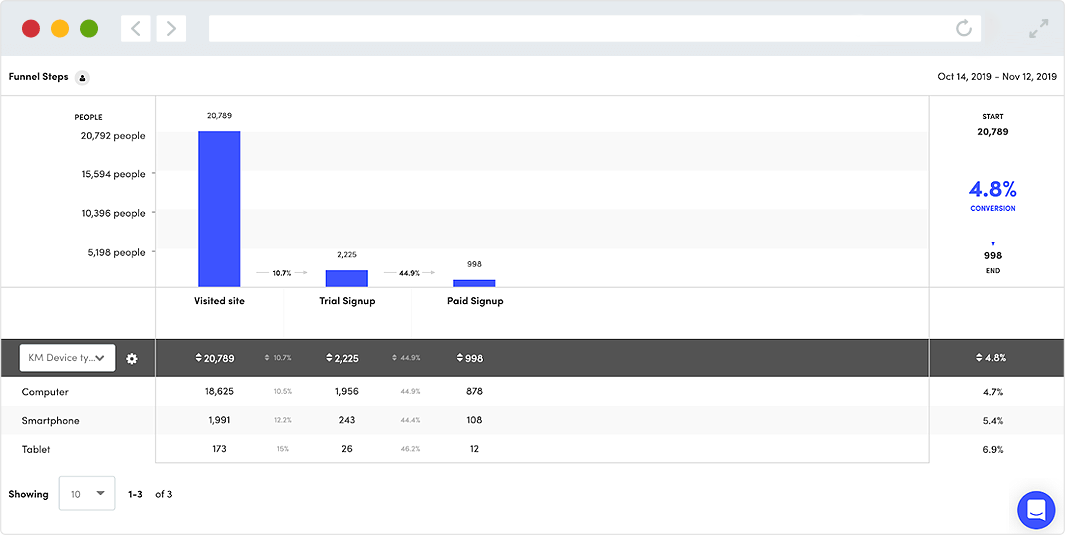This screenshot has height=535, width=1065.
Task: Click the 6.9% Tablet conversion
Action: click(992, 449)
